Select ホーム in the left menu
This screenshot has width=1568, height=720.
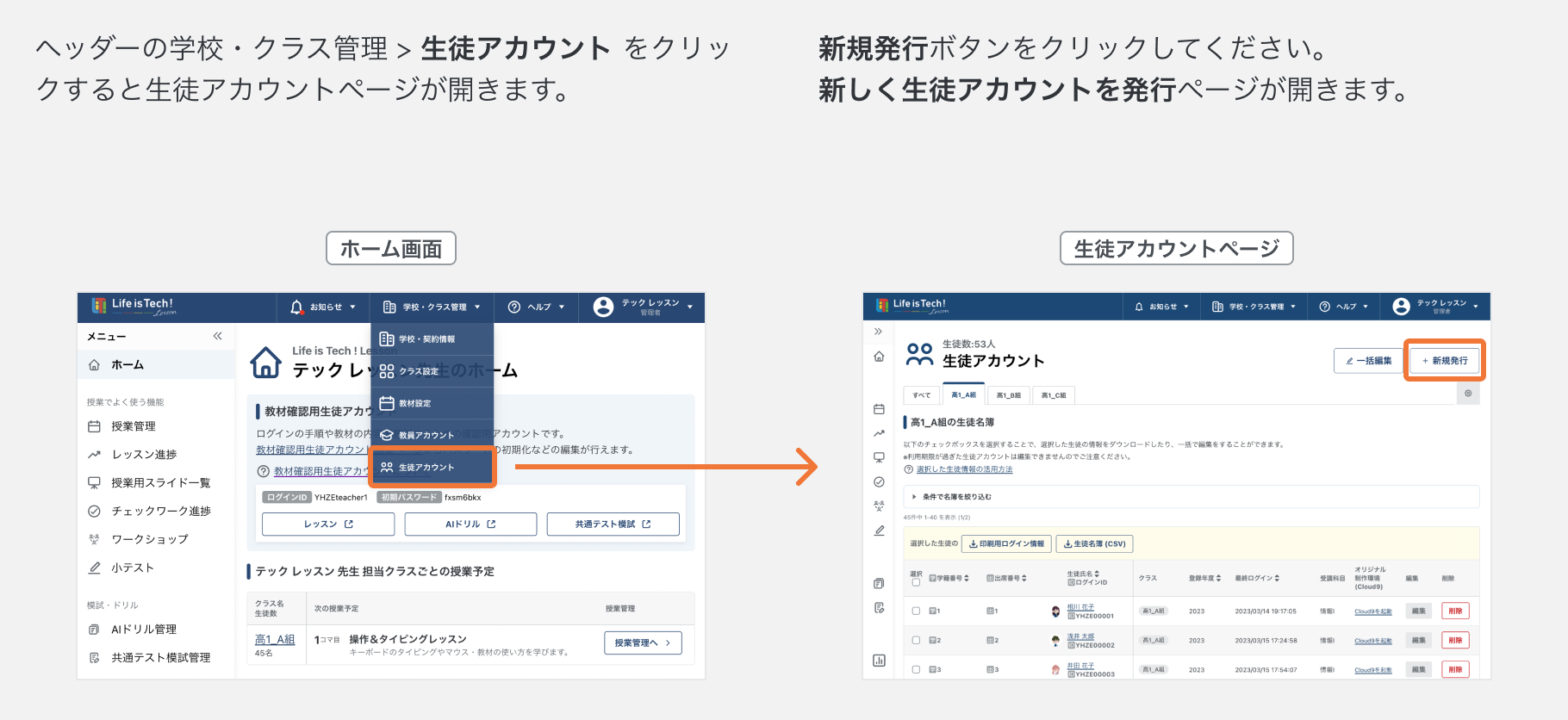tap(156, 365)
